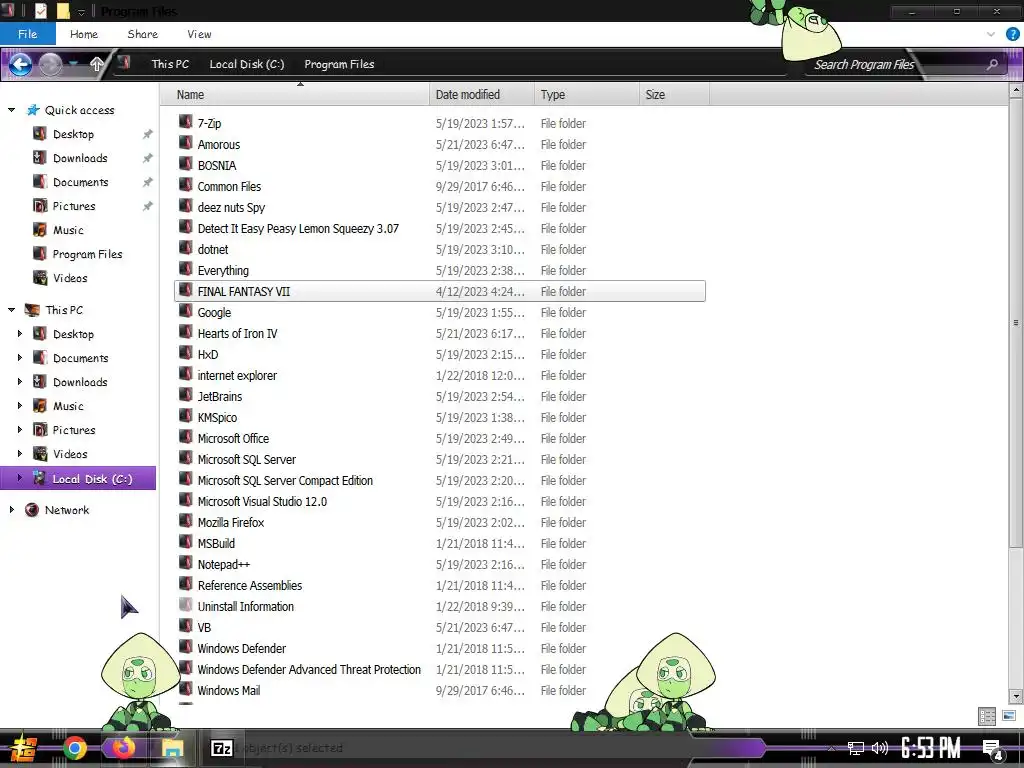
Task: Open Firefox from the taskbar
Action: click(123, 748)
